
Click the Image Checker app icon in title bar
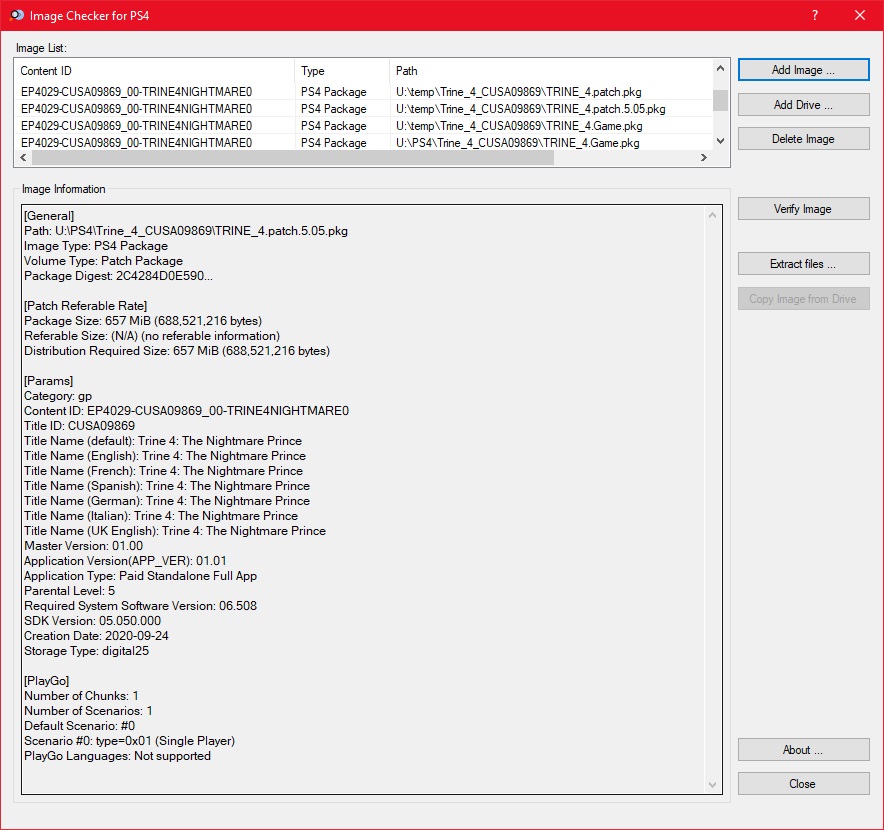[17, 15]
